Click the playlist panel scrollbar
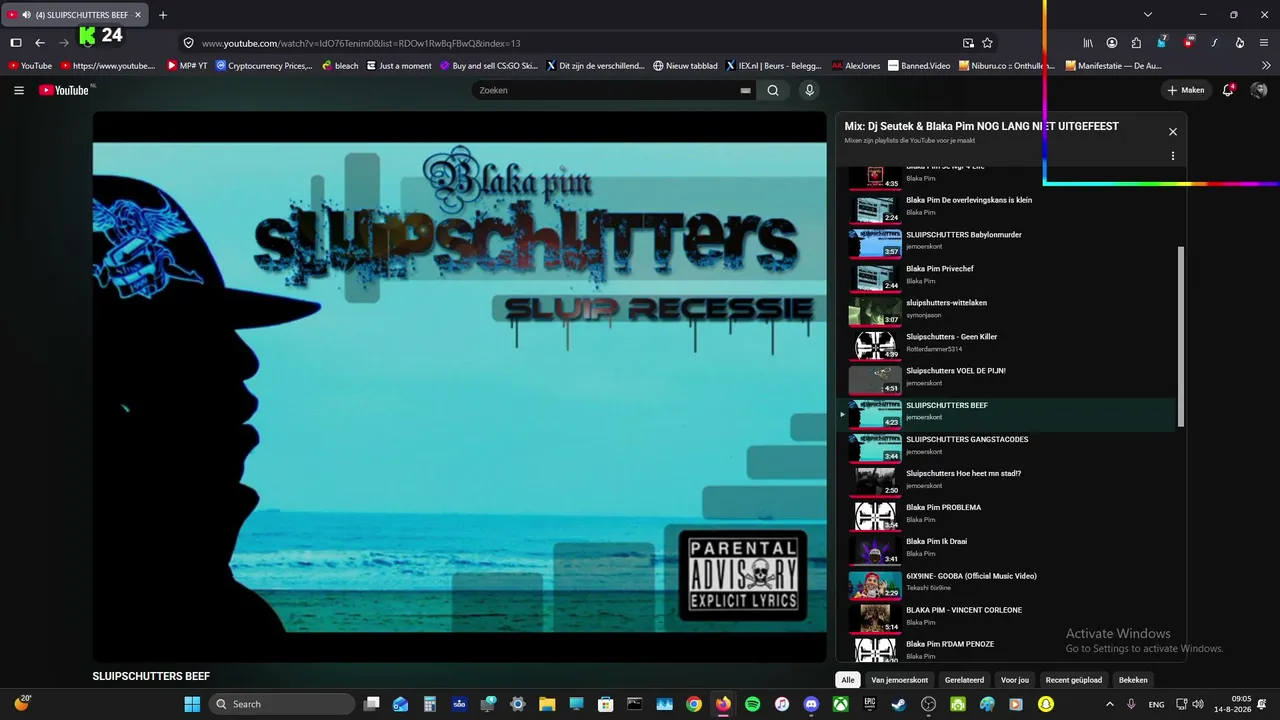Viewport: 1280px width, 720px height. tap(1181, 335)
